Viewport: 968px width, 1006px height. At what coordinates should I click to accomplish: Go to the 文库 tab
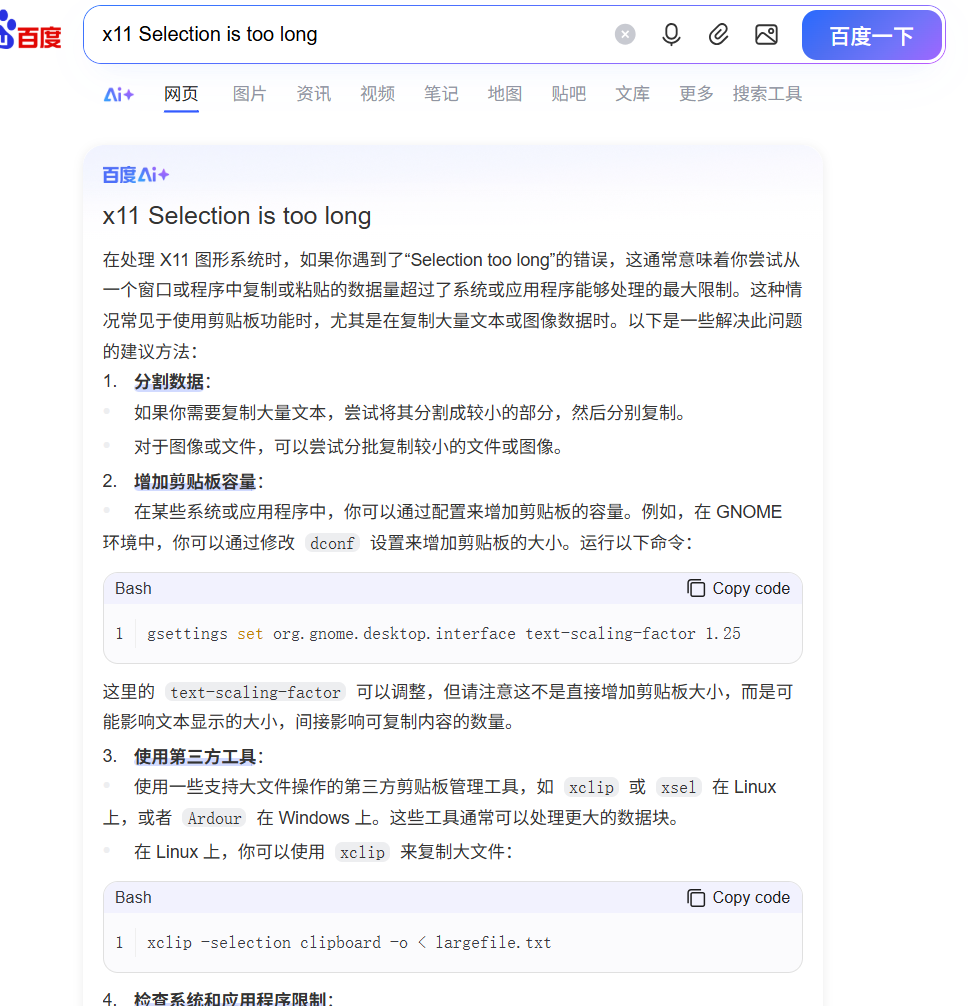point(633,94)
